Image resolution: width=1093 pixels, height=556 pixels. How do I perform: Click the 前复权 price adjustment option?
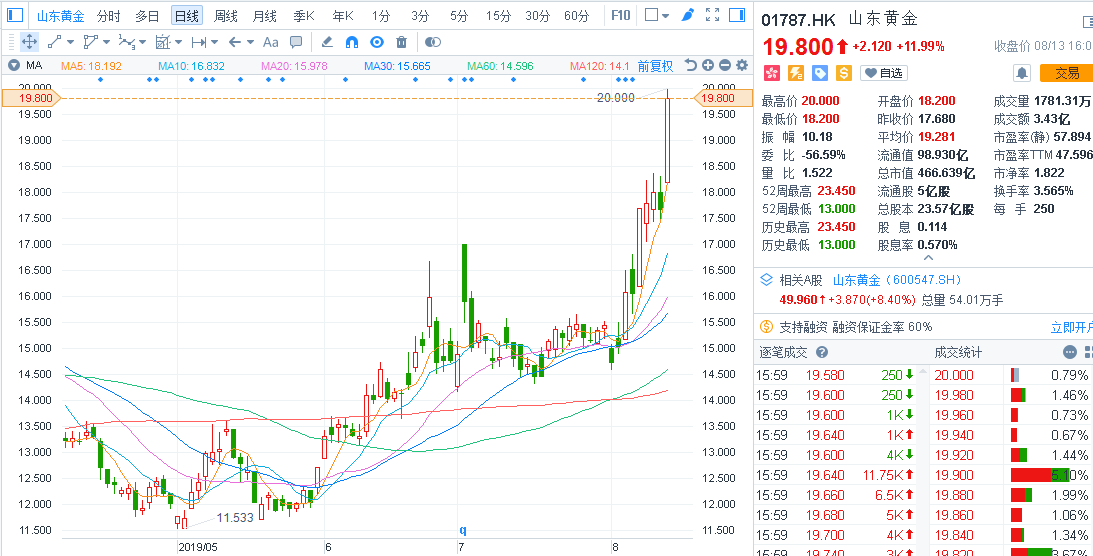tap(655, 66)
